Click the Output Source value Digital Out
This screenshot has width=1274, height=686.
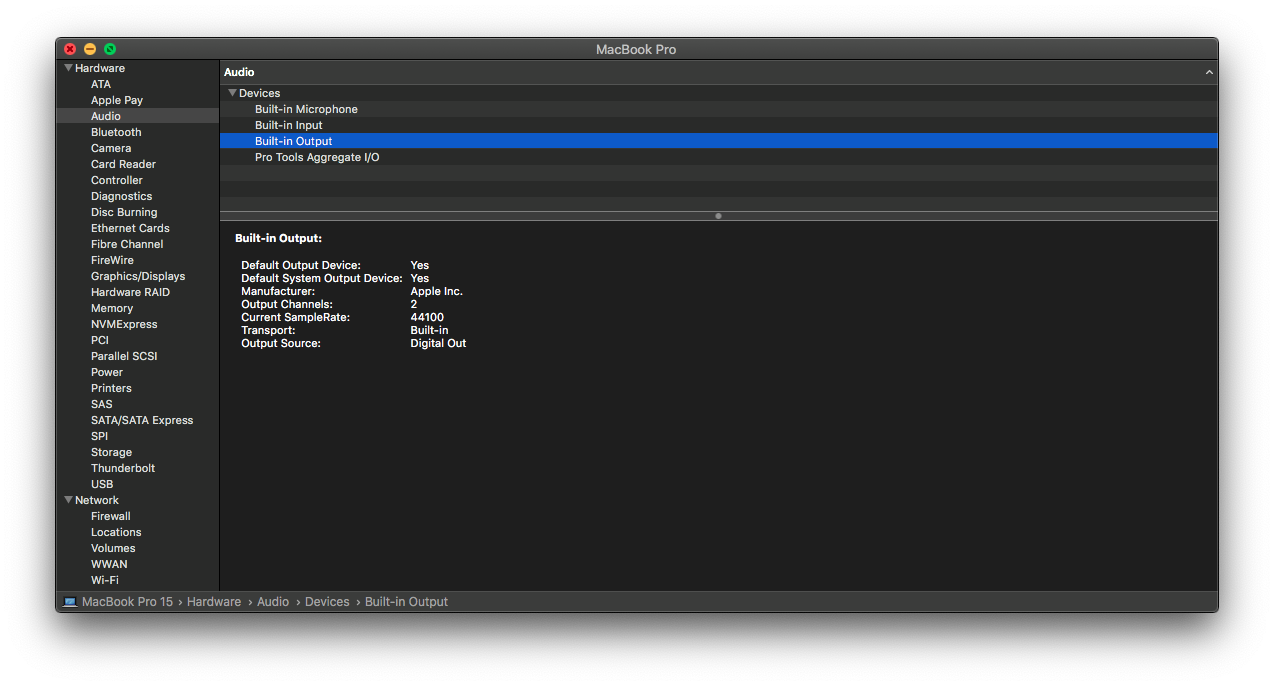438,343
